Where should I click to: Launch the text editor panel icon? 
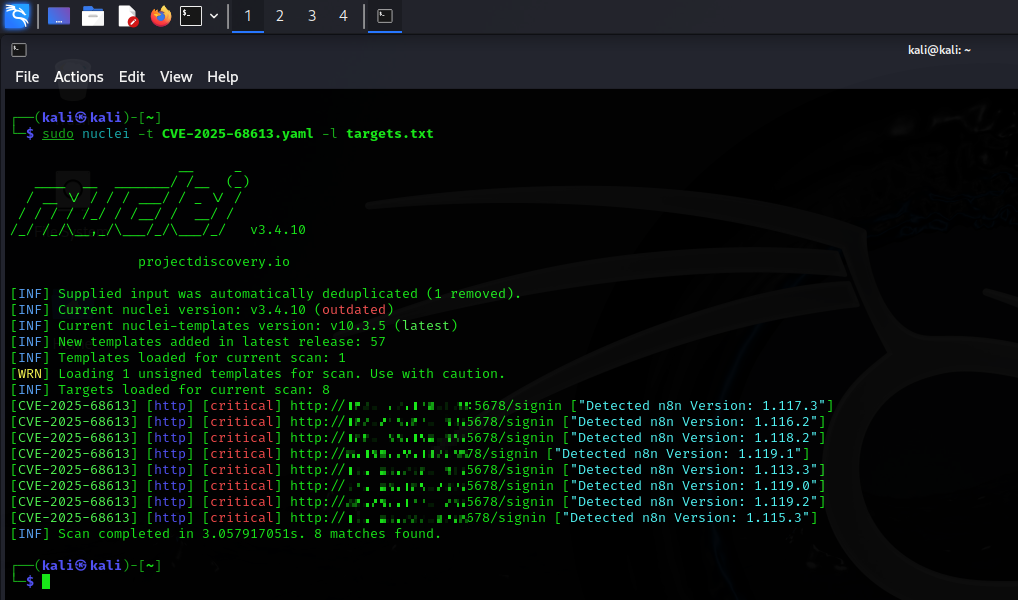[128, 16]
